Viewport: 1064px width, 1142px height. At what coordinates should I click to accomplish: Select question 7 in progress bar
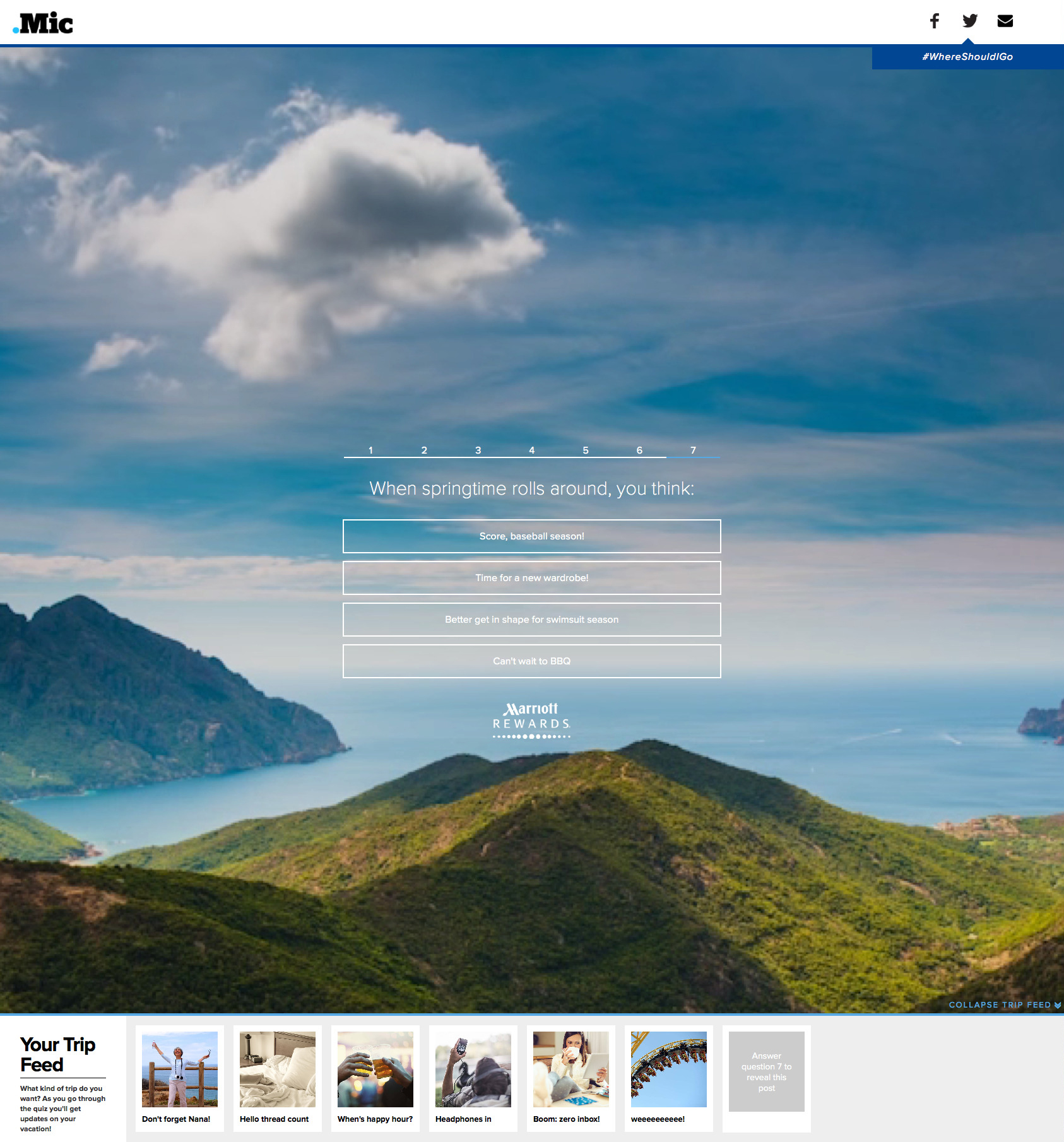(x=693, y=450)
